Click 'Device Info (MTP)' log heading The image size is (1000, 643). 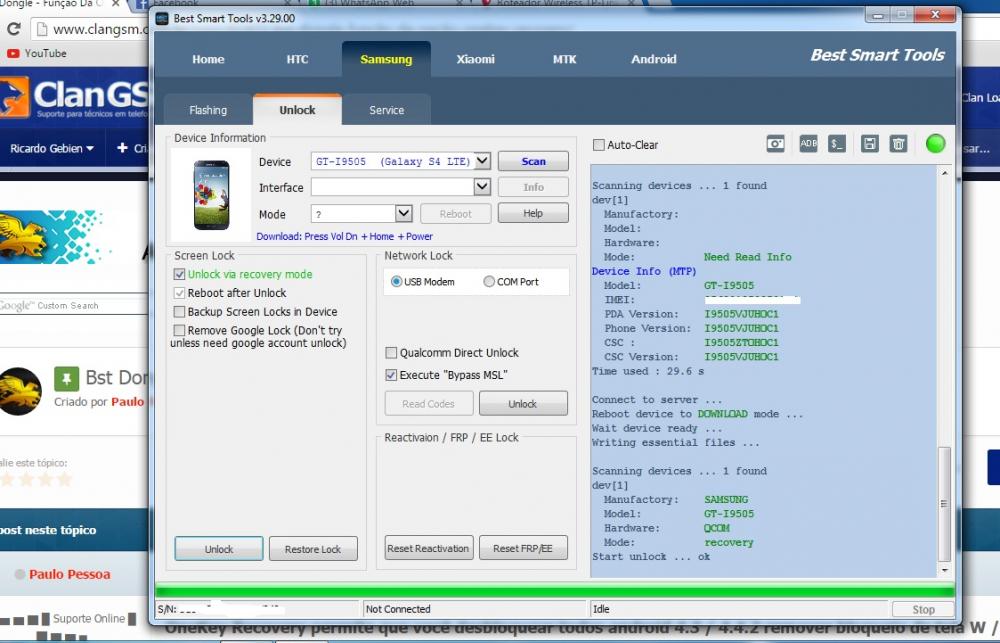pyautogui.click(x=644, y=271)
